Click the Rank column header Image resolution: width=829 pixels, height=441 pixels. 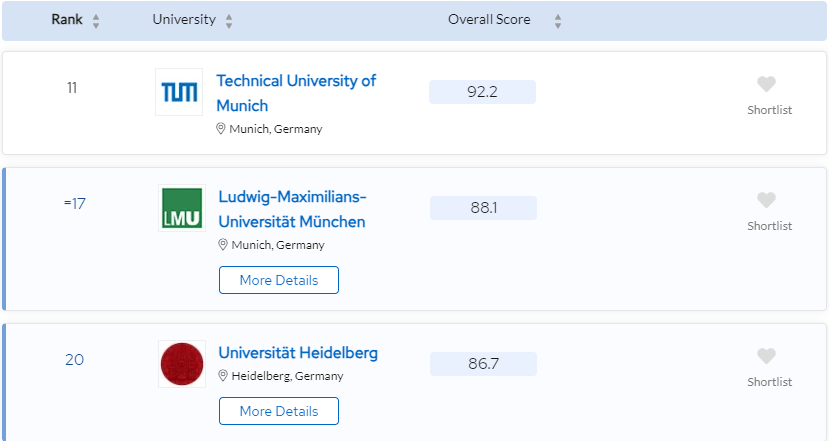pyautogui.click(x=67, y=20)
